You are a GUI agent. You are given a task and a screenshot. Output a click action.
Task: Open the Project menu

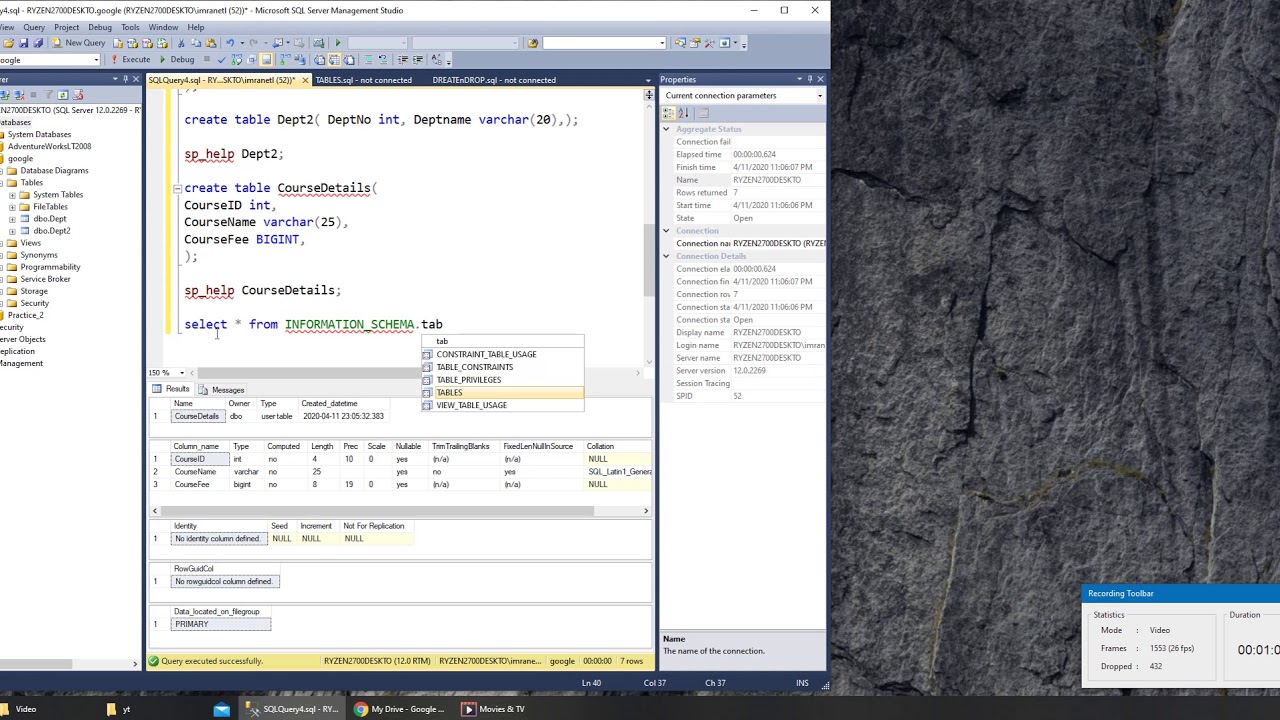66,27
